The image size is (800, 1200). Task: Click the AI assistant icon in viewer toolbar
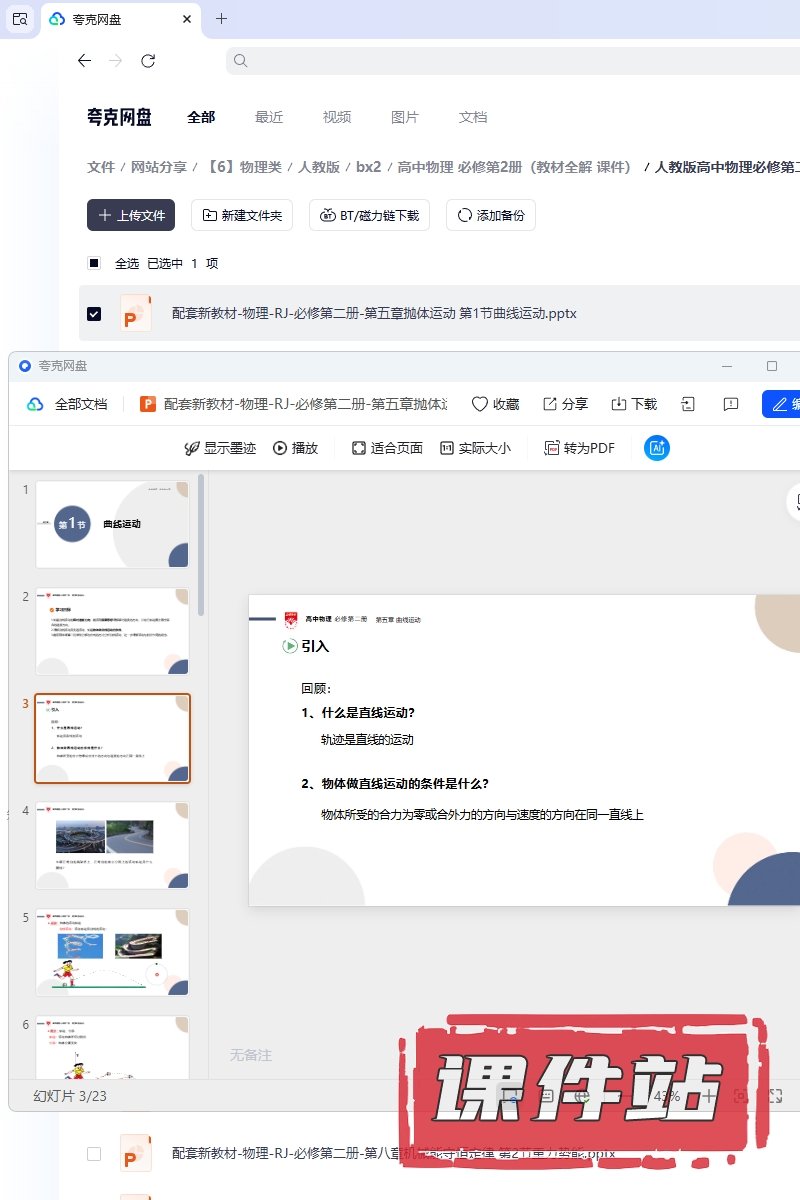coord(657,448)
